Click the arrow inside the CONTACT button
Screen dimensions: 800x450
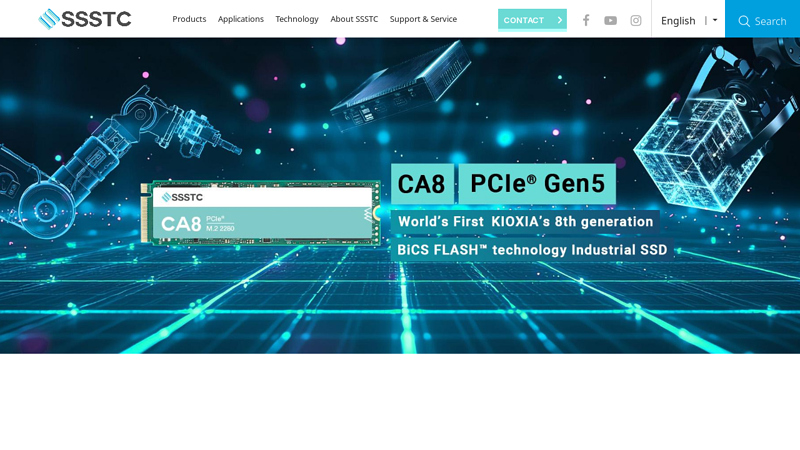(x=559, y=20)
